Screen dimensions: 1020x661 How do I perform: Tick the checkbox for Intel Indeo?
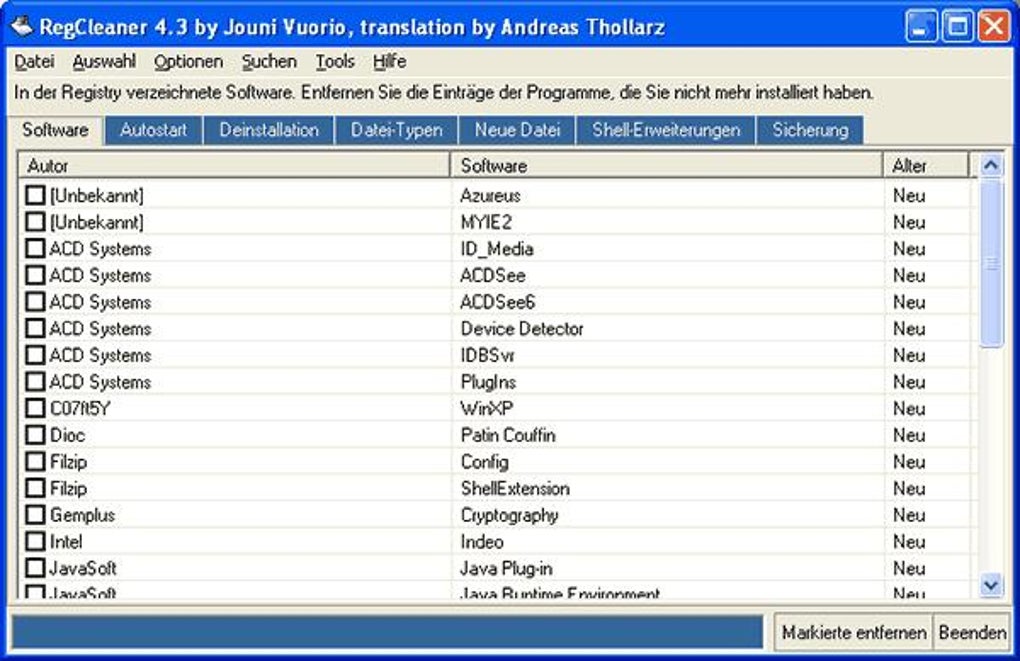coord(35,541)
